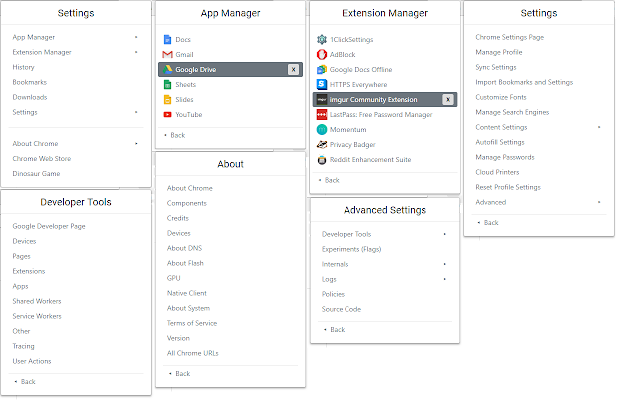Select GPU in the About panel

[173, 278]
